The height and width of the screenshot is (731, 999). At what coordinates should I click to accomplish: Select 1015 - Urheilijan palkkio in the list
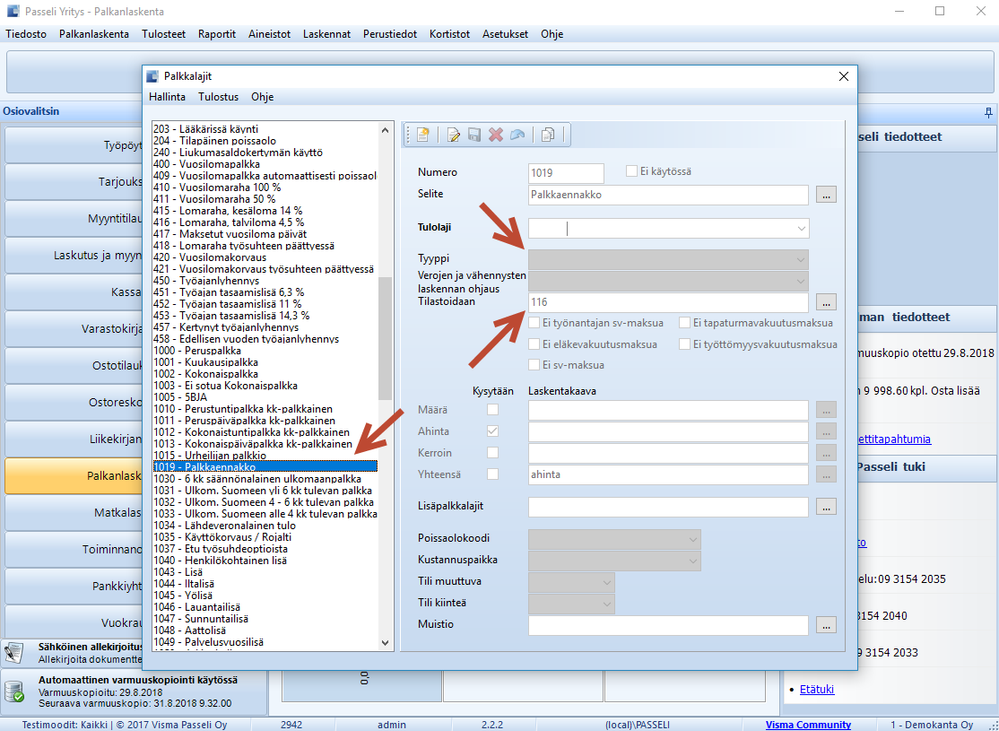click(x=265, y=456)
